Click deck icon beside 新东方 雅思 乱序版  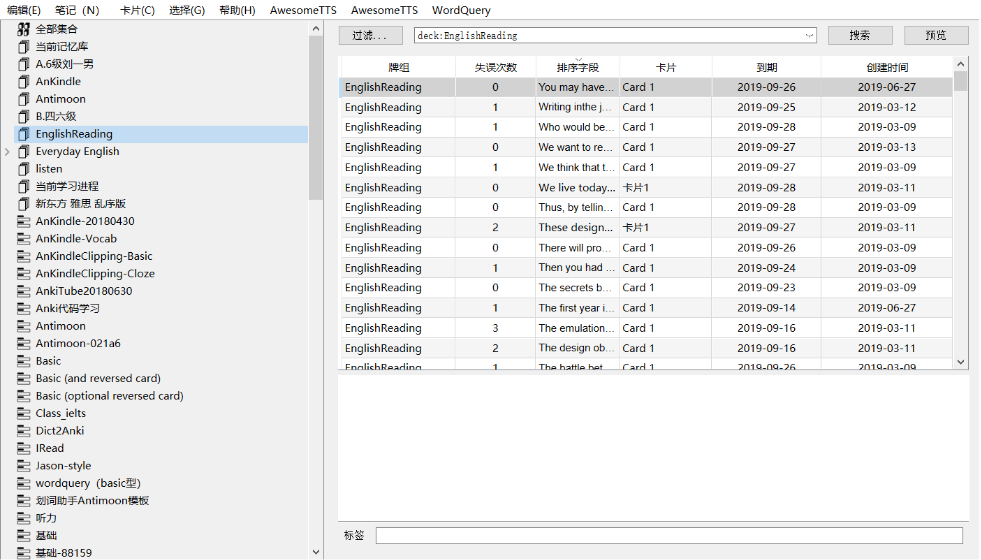click(24, 204)
